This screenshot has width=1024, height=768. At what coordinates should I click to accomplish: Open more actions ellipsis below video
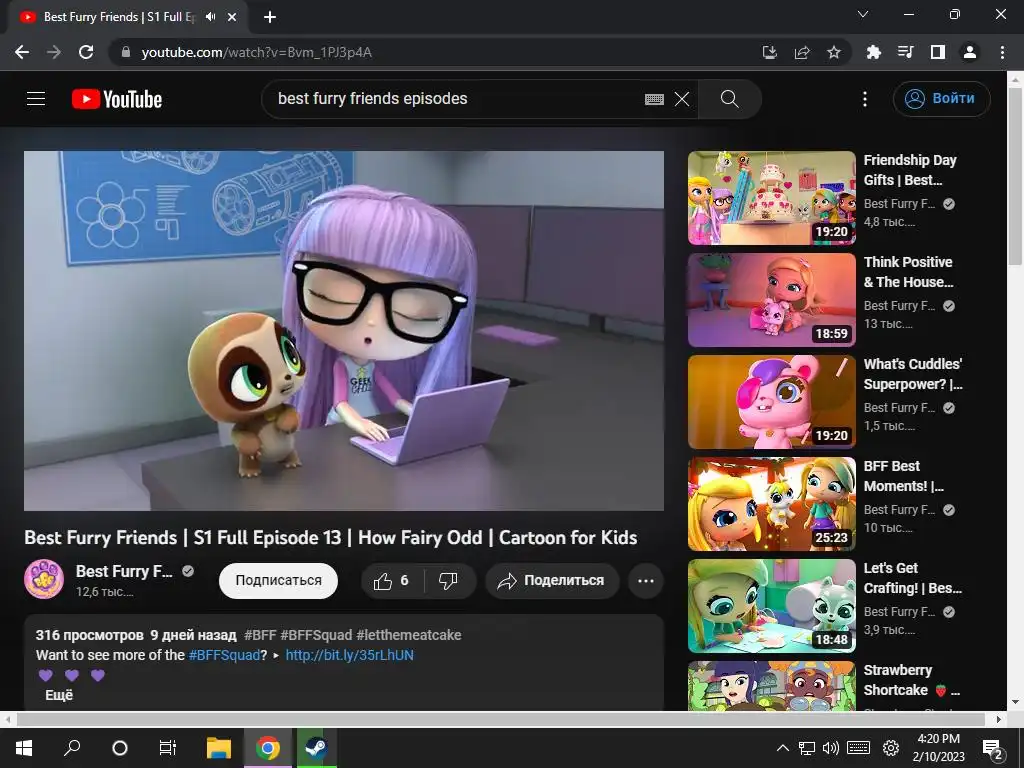pos(645,581)
